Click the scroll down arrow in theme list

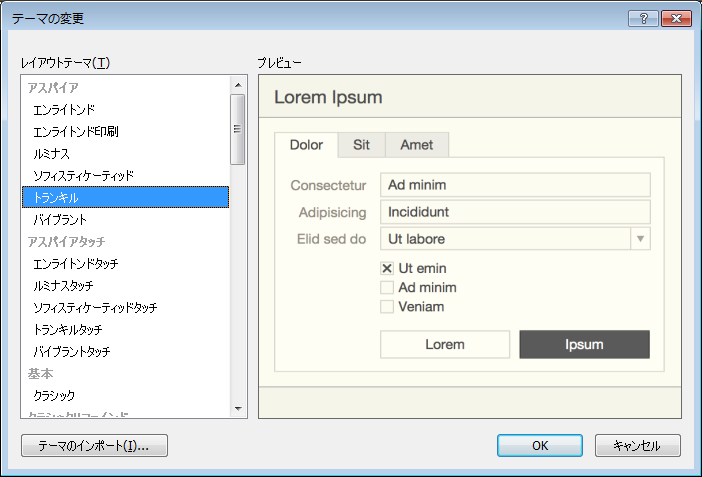pyautogui.click(x=238, y=408)
